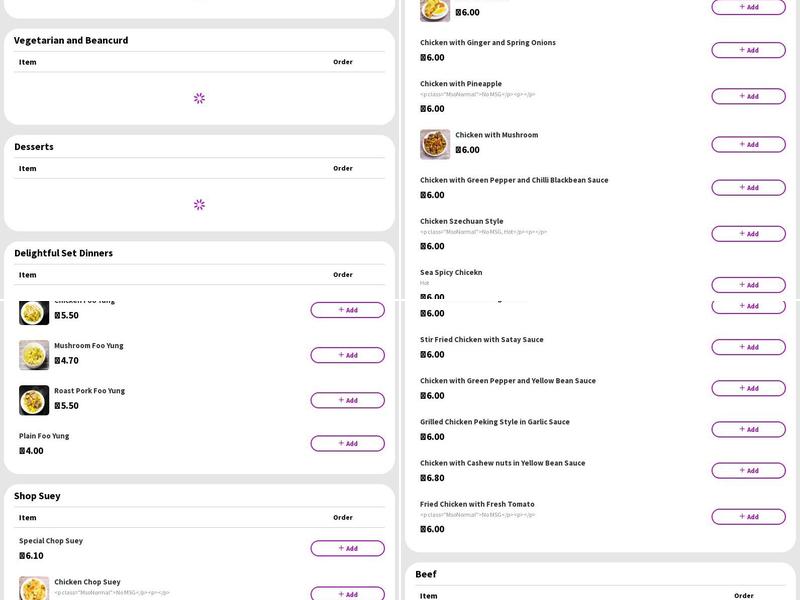
Task: Add Special Chop Suey to order
Action: pyautogui.click(x=347, y=548)
